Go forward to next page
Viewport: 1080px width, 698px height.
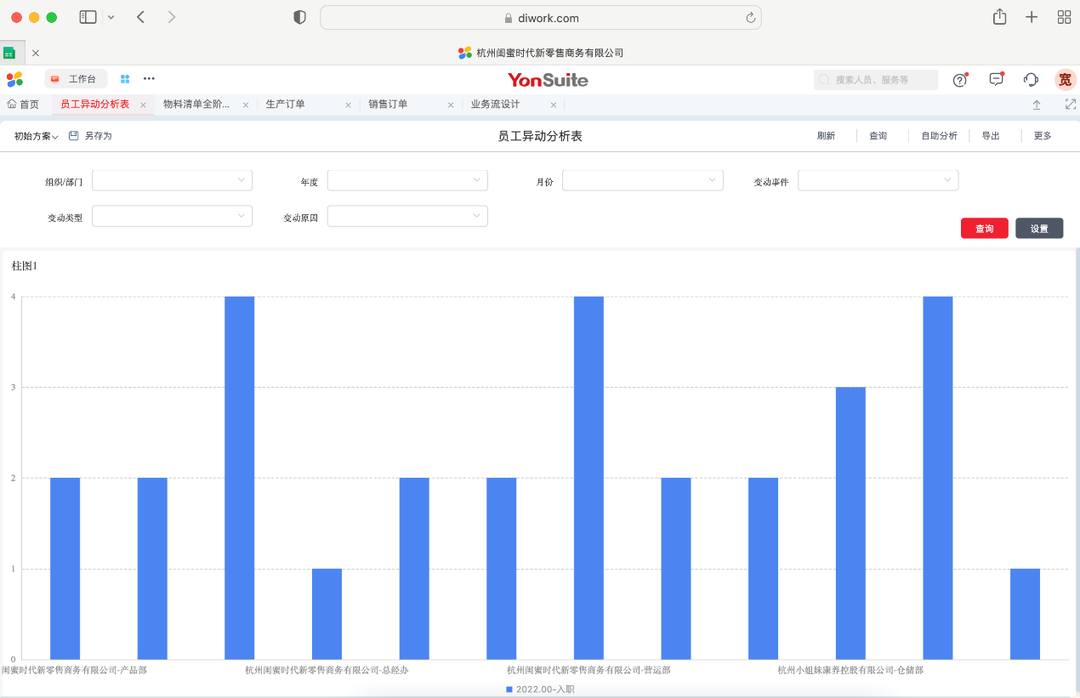pos(172,17)
